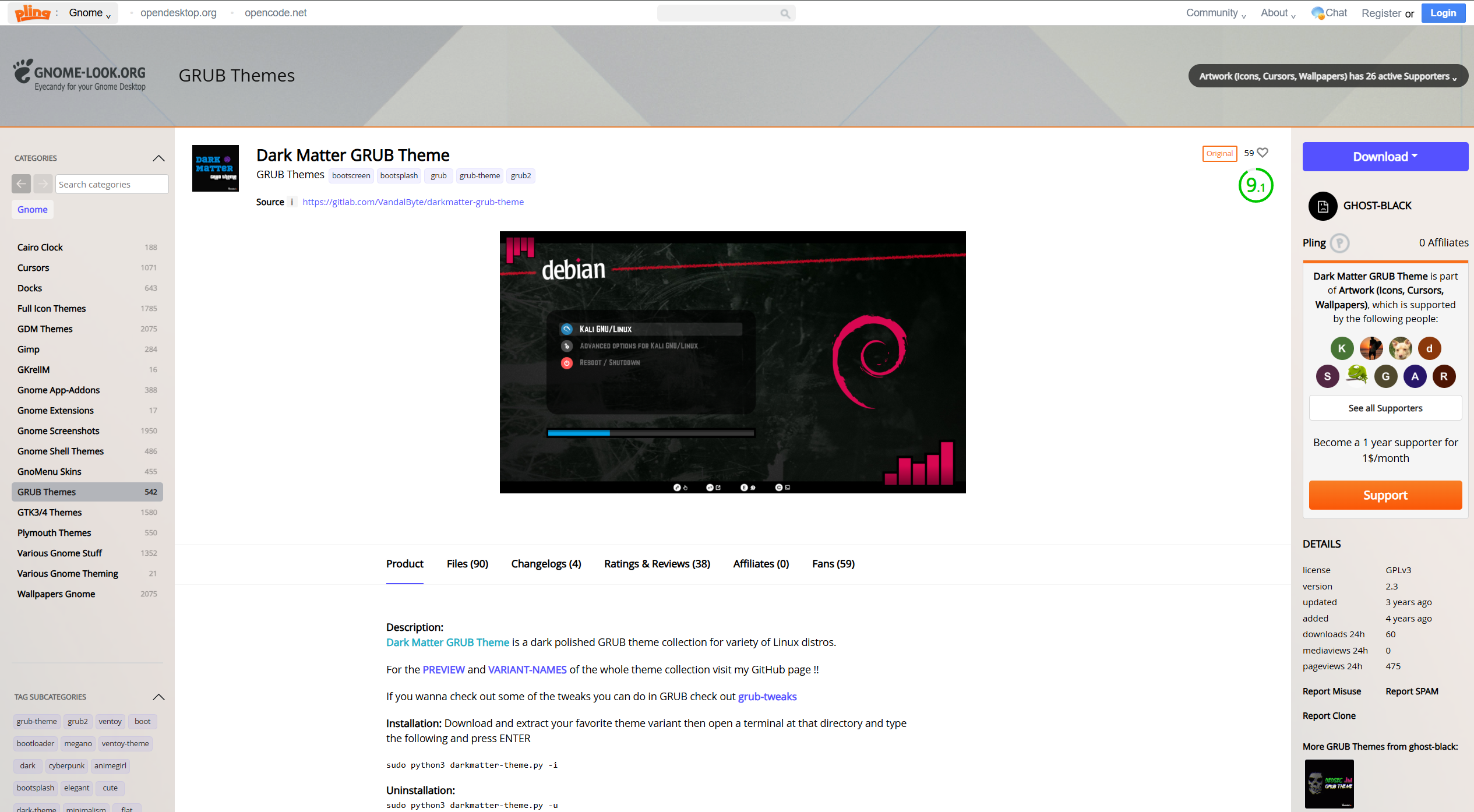Click the Debian theme preview screenshot

(732, 362)
